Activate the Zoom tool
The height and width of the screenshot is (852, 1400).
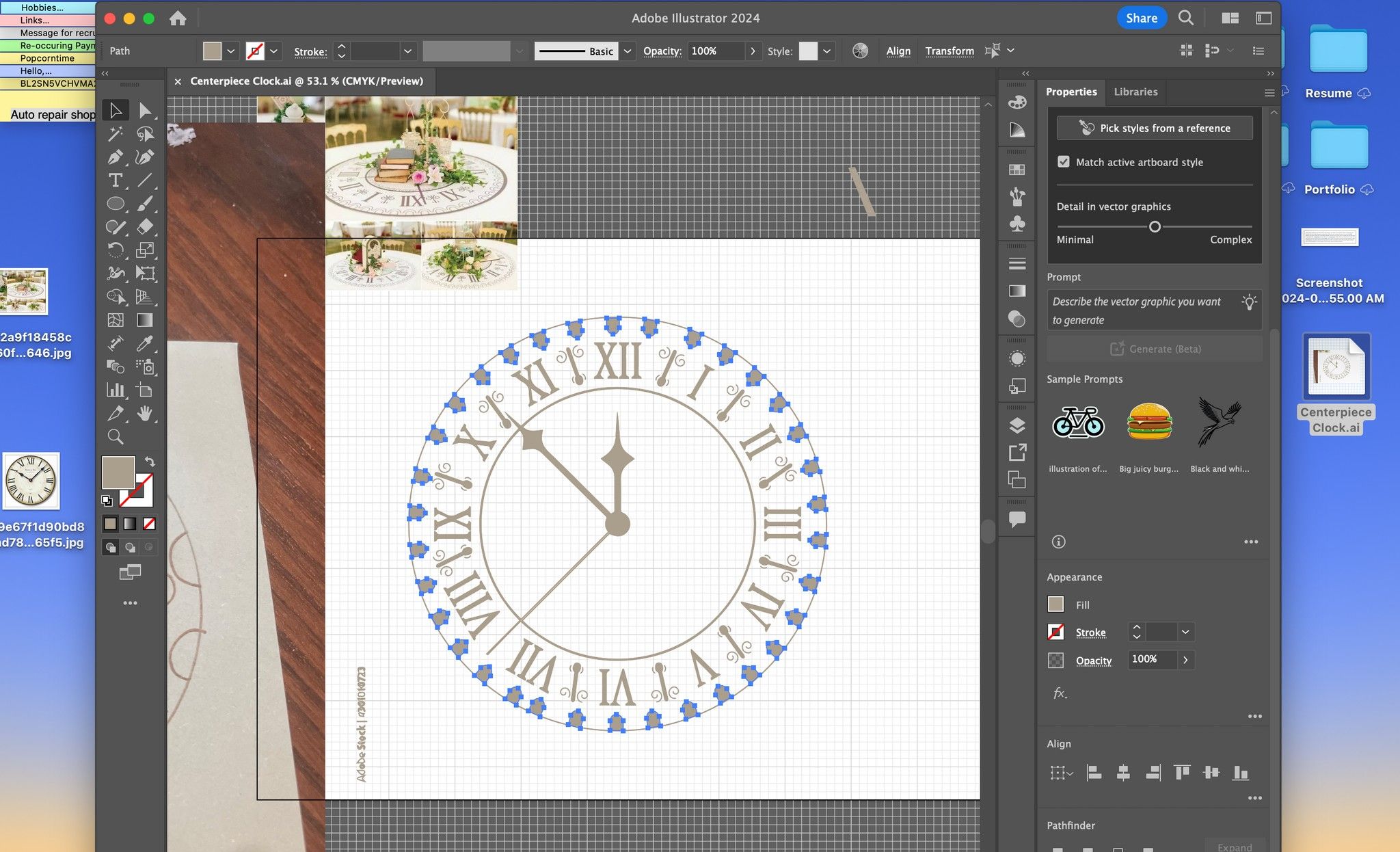[115, 436]
